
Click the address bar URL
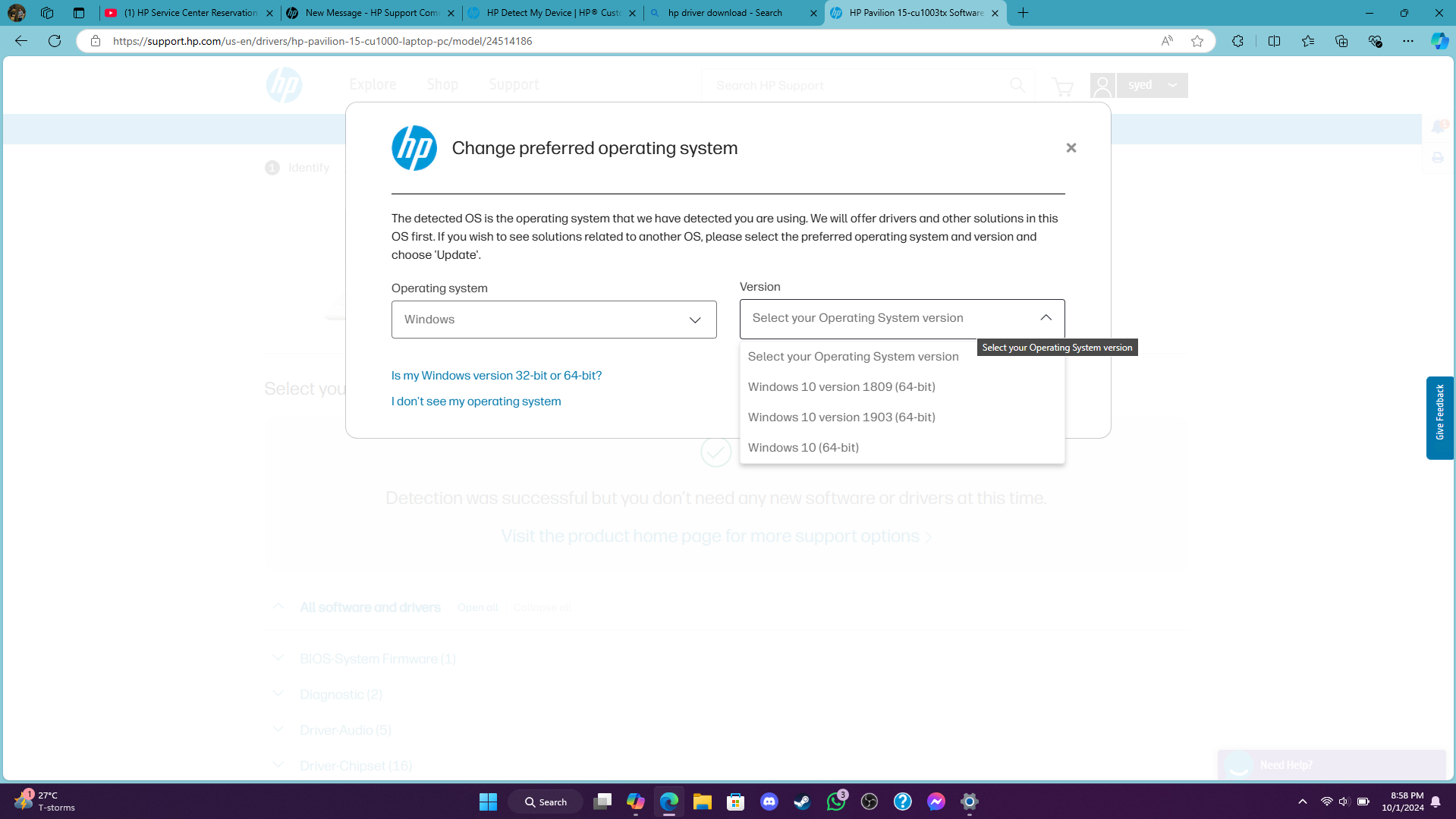322,41
